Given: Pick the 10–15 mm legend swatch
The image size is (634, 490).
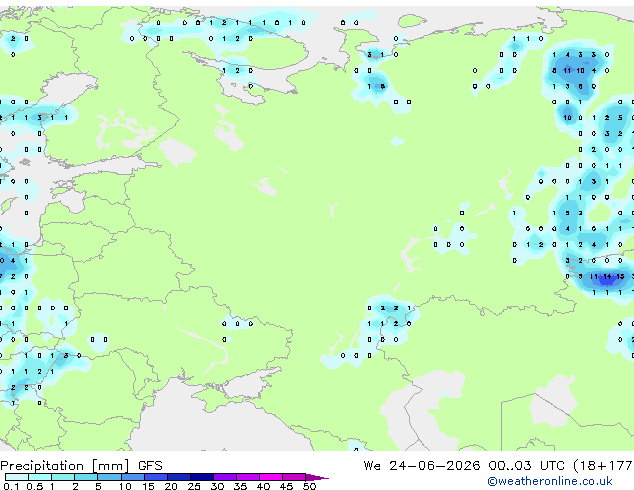Looking at the screenshot, I should 132,477.
